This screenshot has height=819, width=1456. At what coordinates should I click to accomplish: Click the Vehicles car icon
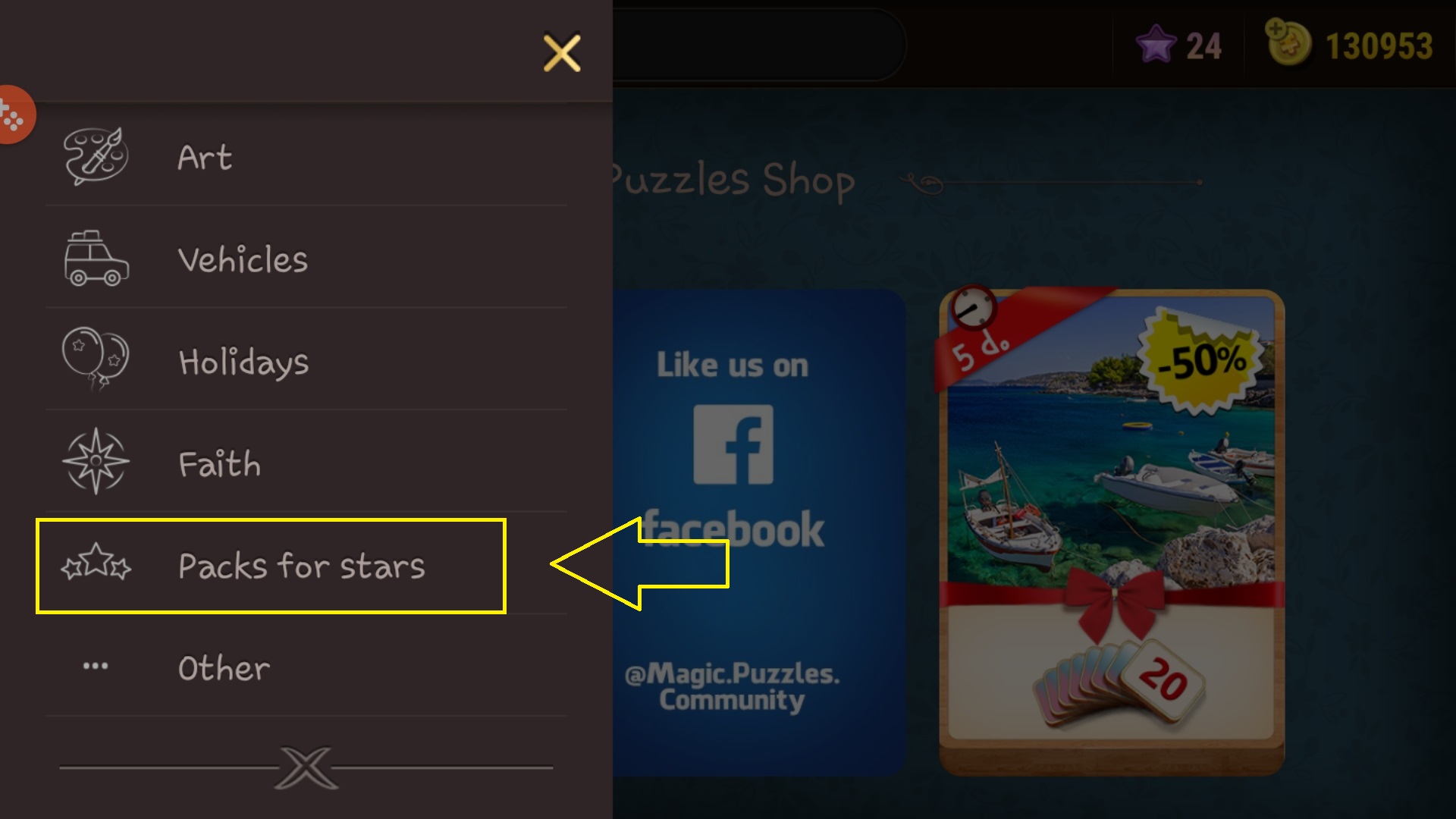point(96,259)
